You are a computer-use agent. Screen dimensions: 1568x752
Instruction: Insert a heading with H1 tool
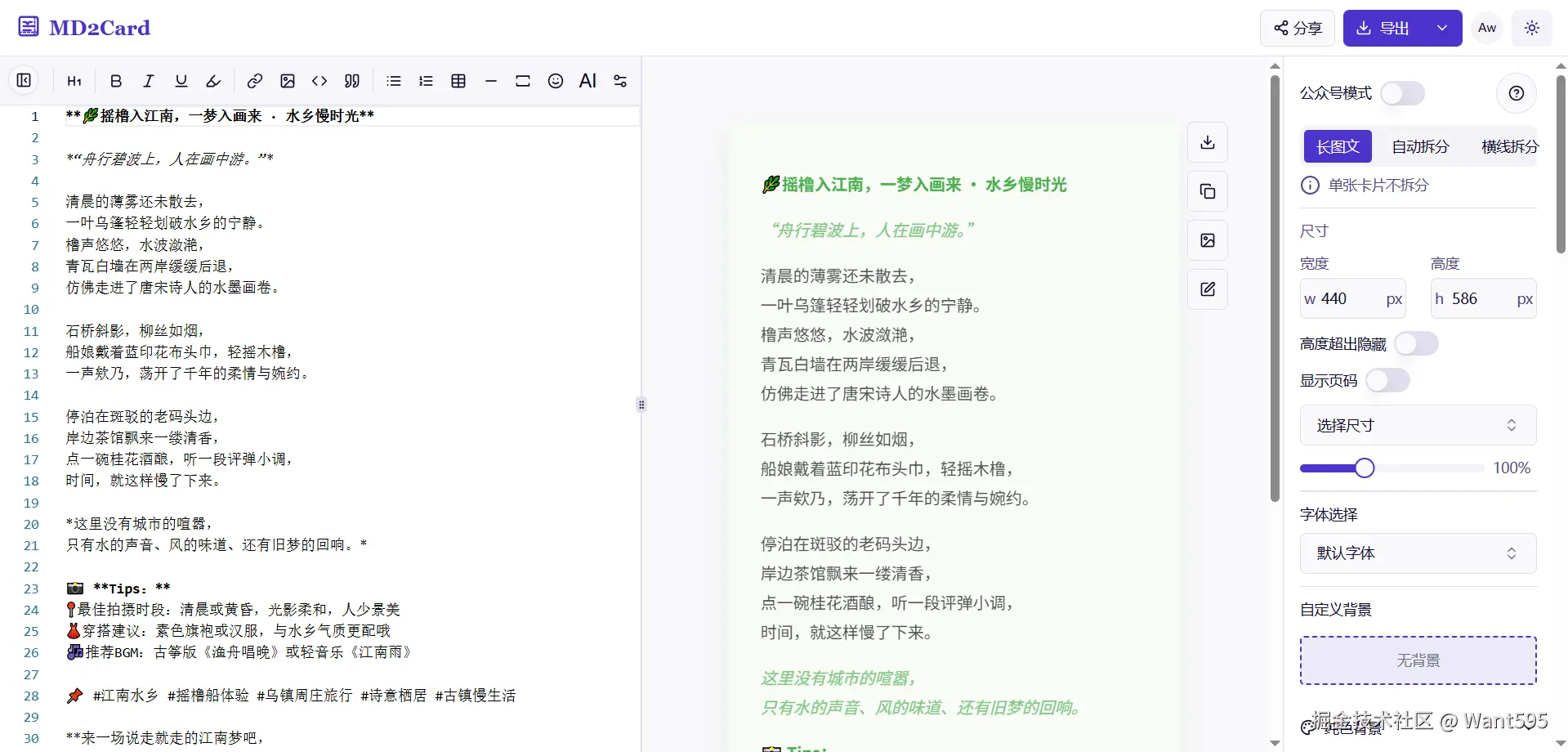[74, 81]
